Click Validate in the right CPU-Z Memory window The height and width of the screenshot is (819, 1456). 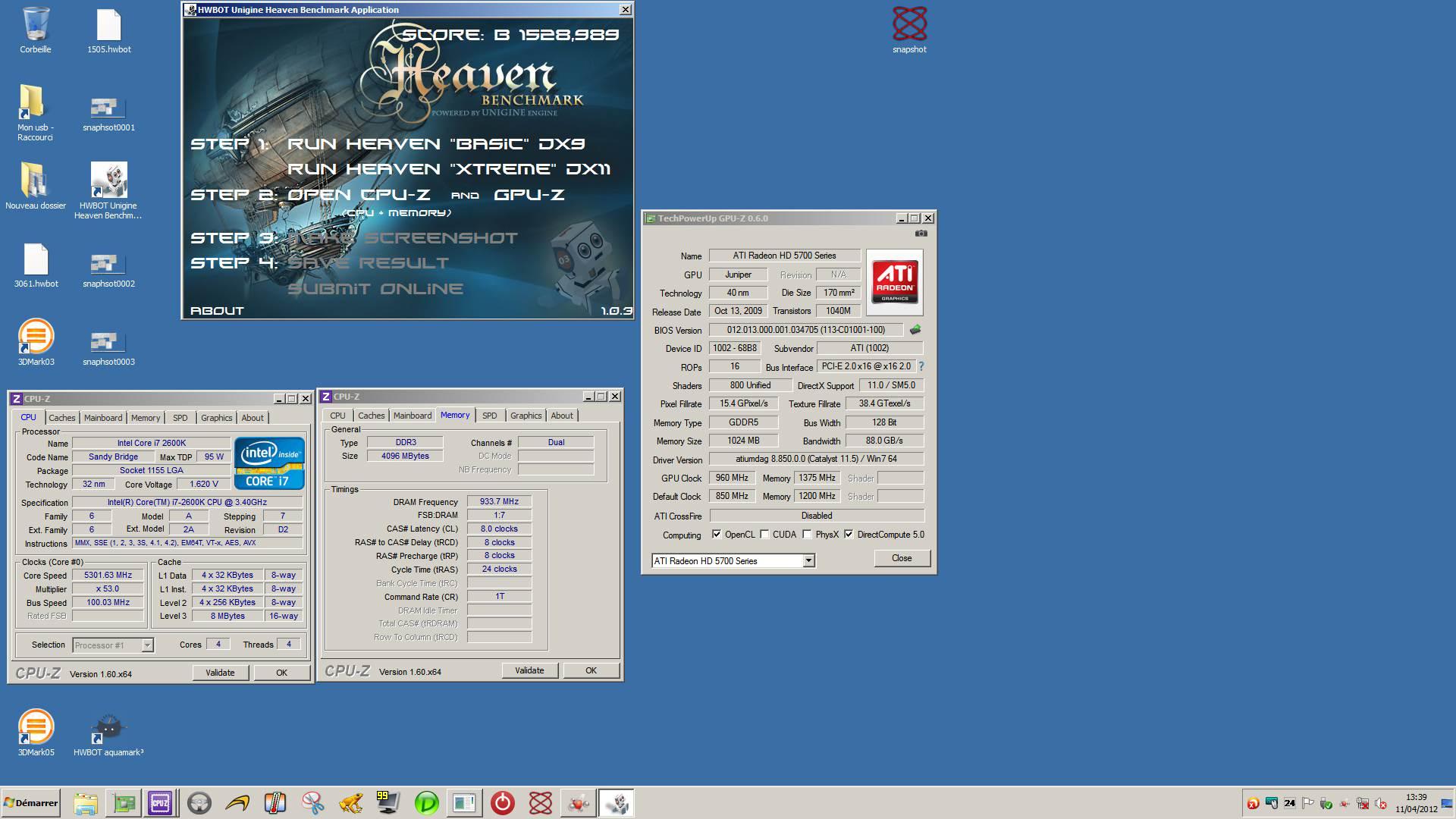[x=529, y=670]
